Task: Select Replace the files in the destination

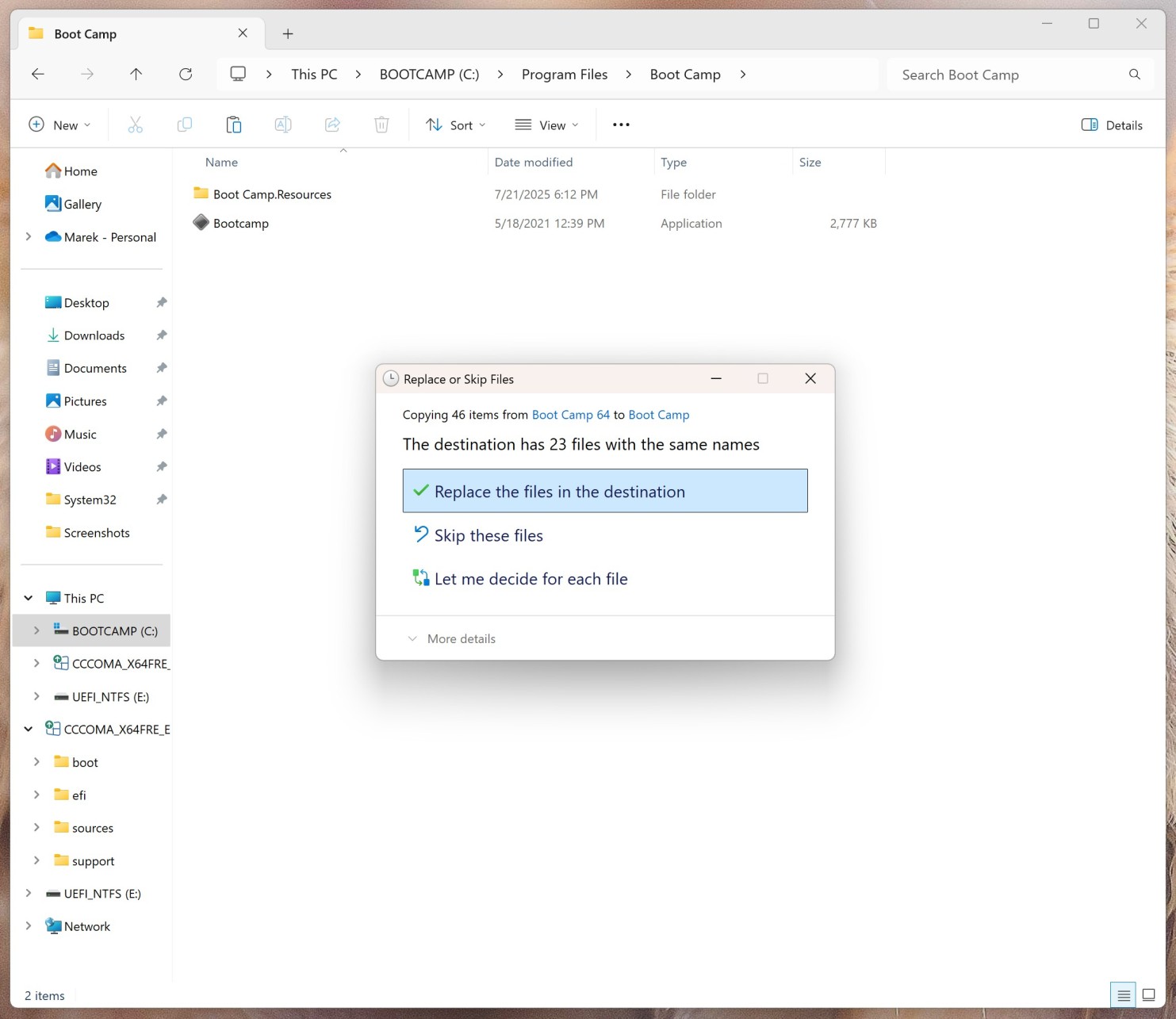Action: point(605,491)
